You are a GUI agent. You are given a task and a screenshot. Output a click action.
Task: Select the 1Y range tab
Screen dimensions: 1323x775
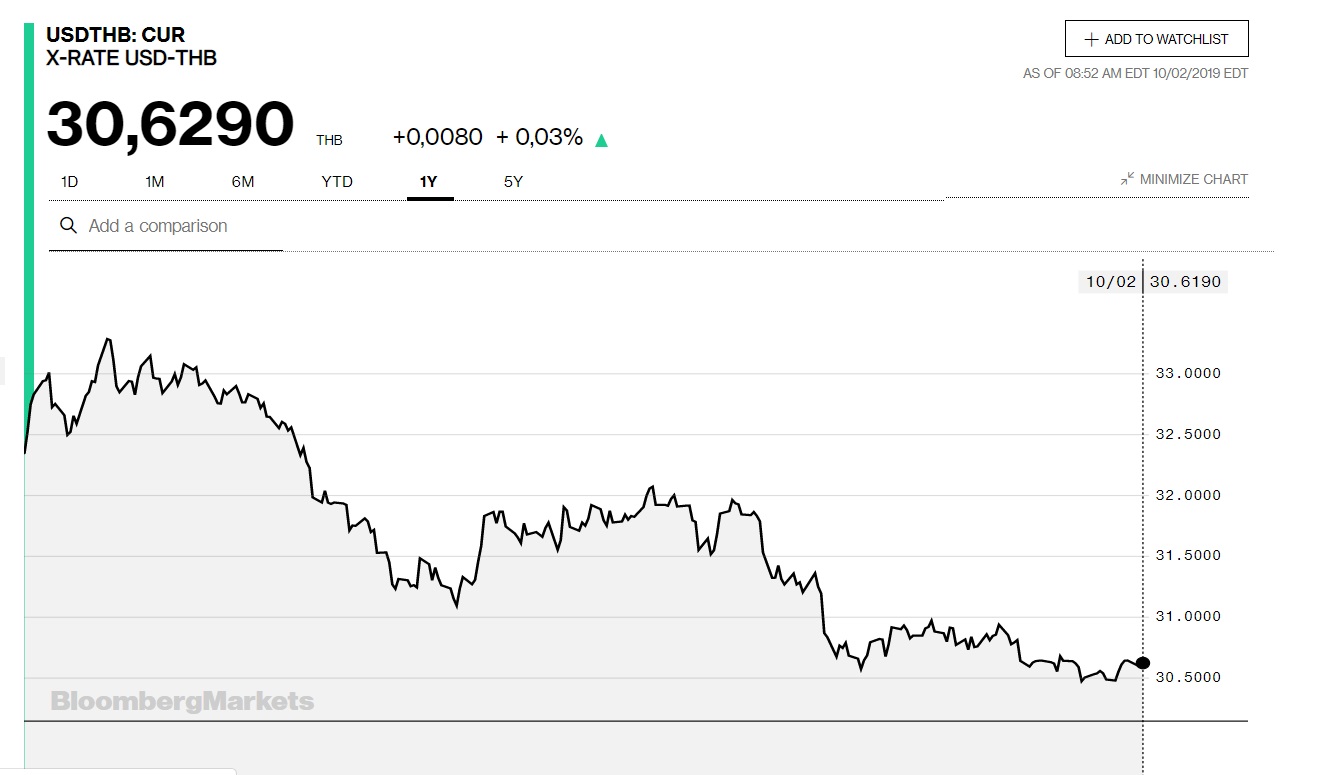coord(429,182)
